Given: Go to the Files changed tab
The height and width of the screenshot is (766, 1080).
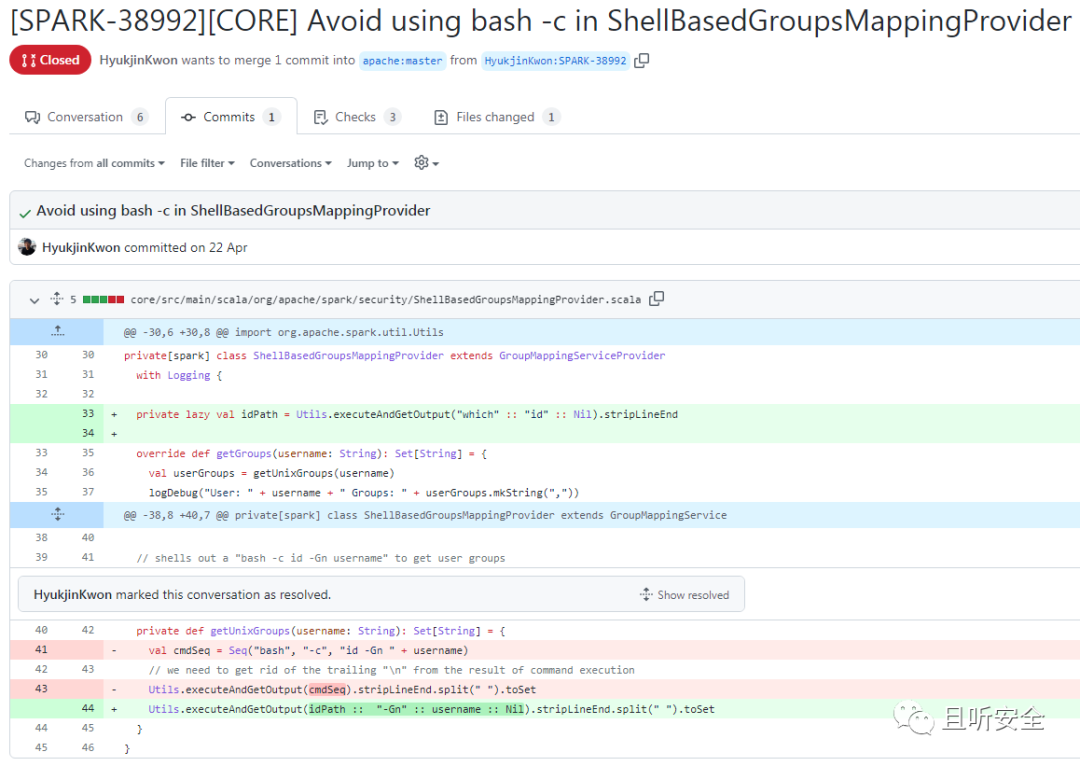Looking at the screenshot, I should point(497,117).
